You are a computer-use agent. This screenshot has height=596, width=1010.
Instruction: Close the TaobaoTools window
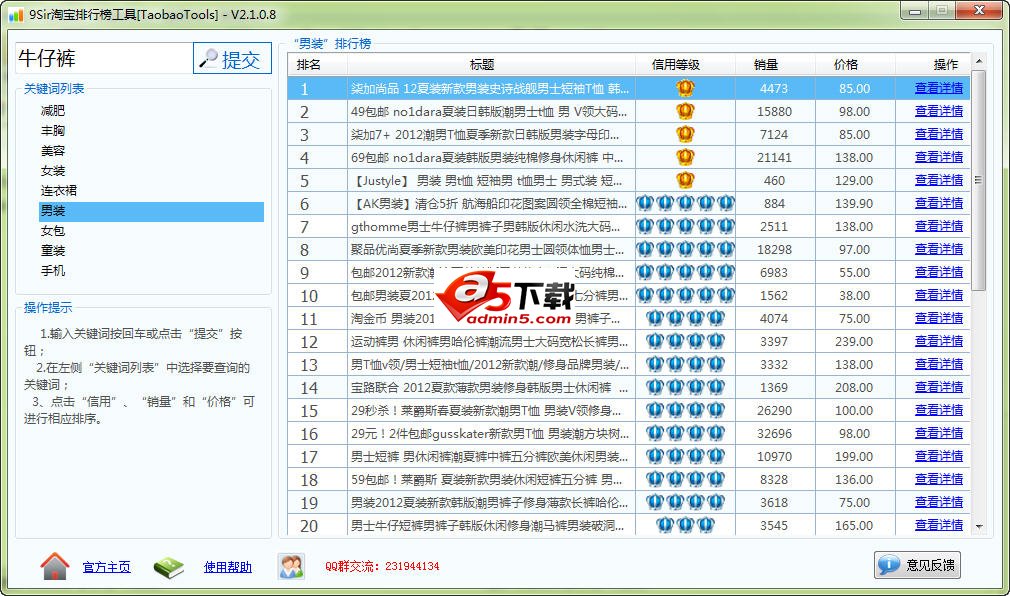(x=978, y=11)
